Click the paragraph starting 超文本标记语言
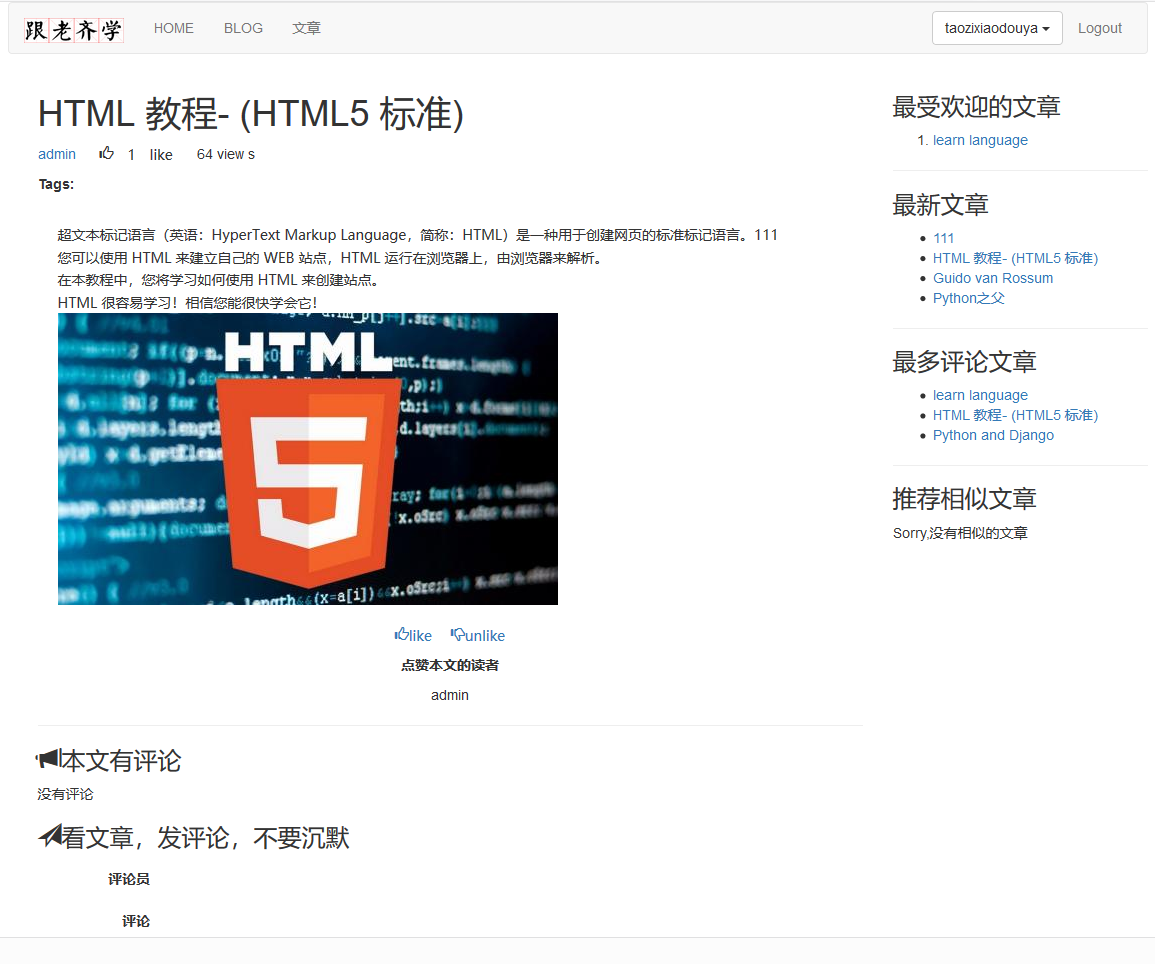 pos(418,235)
